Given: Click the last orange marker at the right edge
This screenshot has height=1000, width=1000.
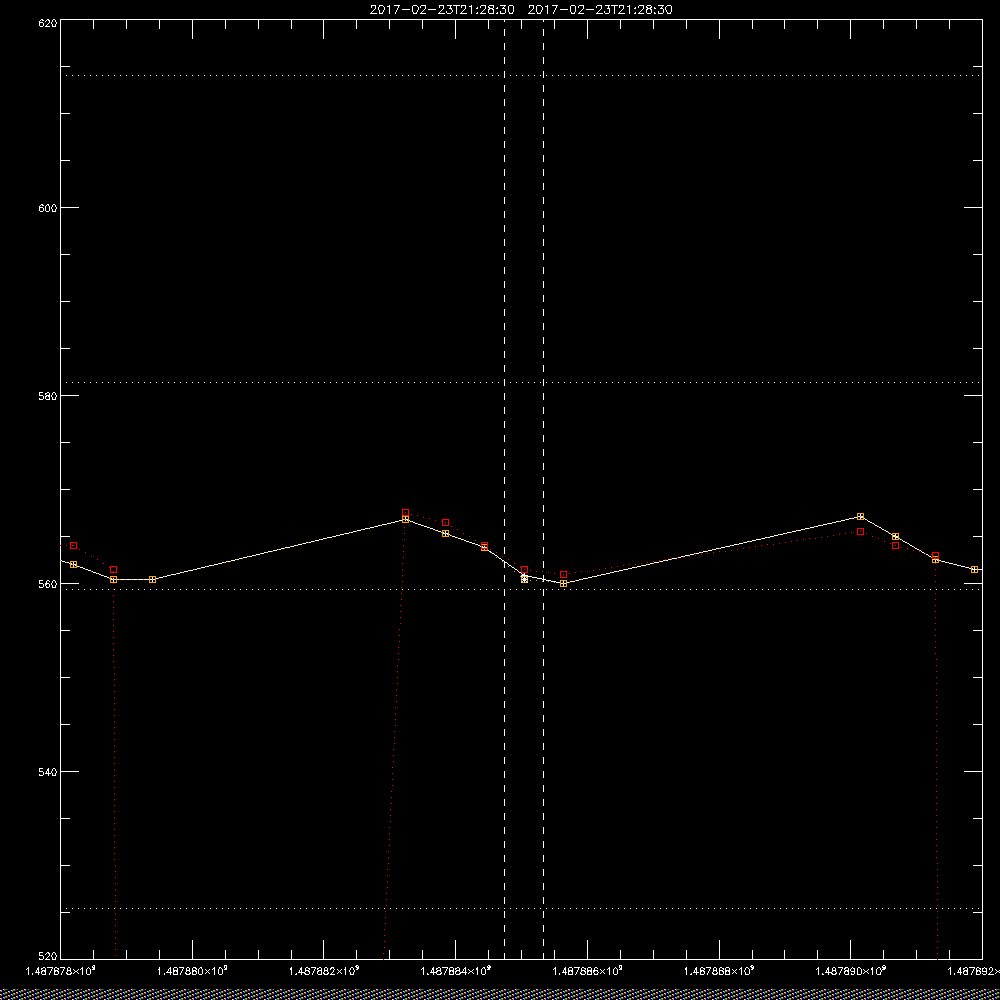Looking at the screenshot, I should (974, 569).
